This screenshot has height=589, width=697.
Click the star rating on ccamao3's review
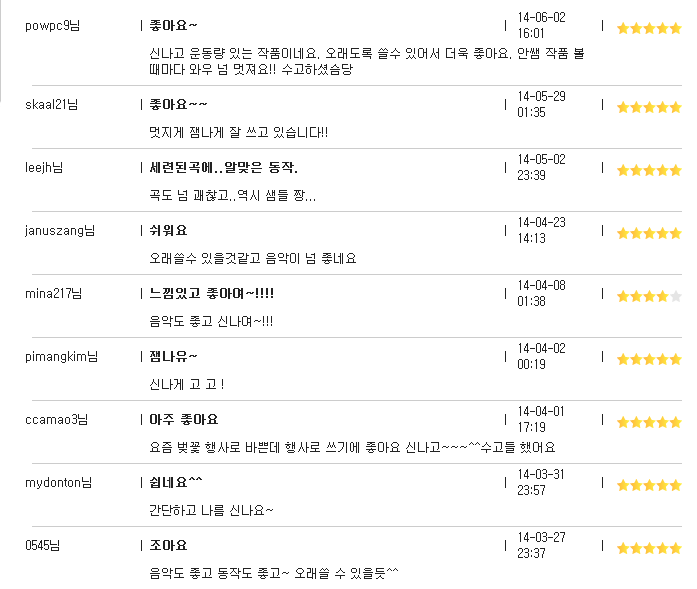click(x=649, y=422)
